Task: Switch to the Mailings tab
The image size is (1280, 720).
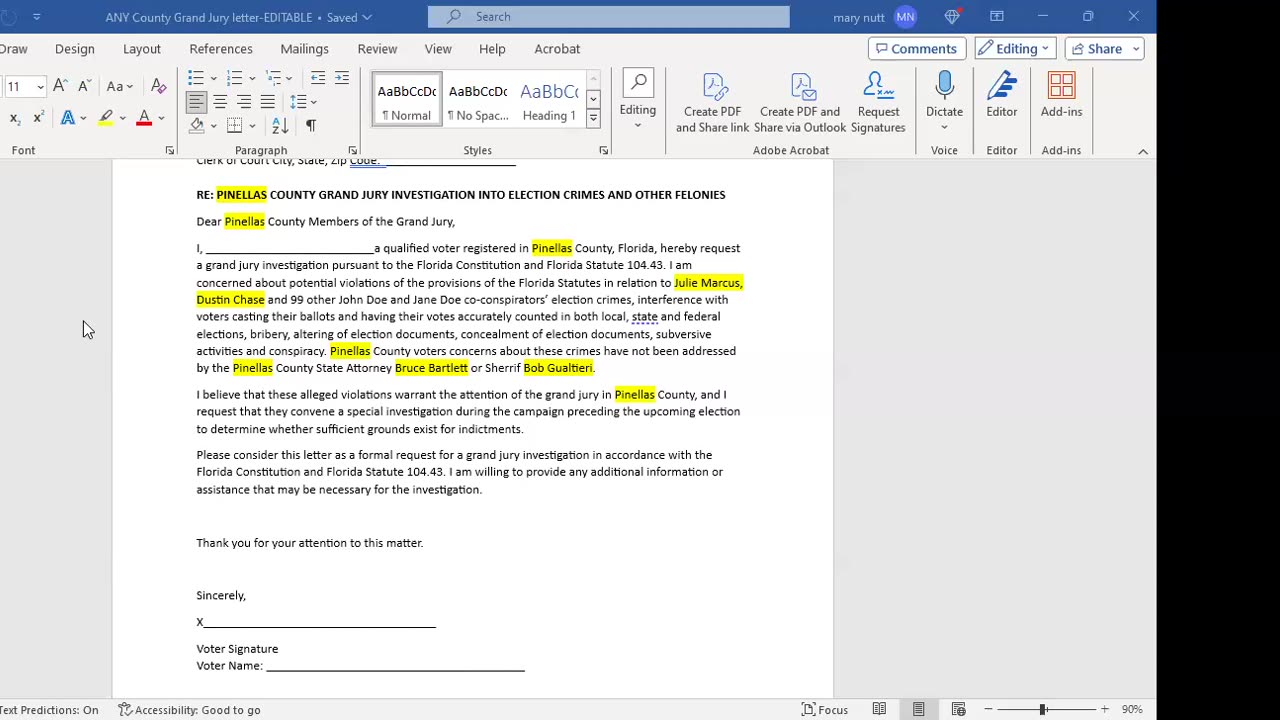Action: pyautogui.click(x=304, y=48)
